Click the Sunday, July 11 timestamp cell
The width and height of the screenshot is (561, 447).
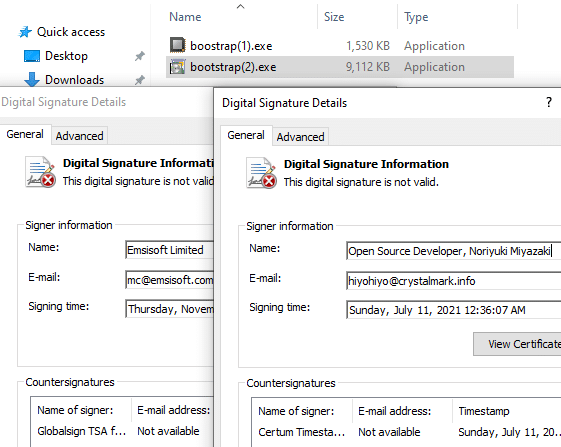click(x=509, y=432)
